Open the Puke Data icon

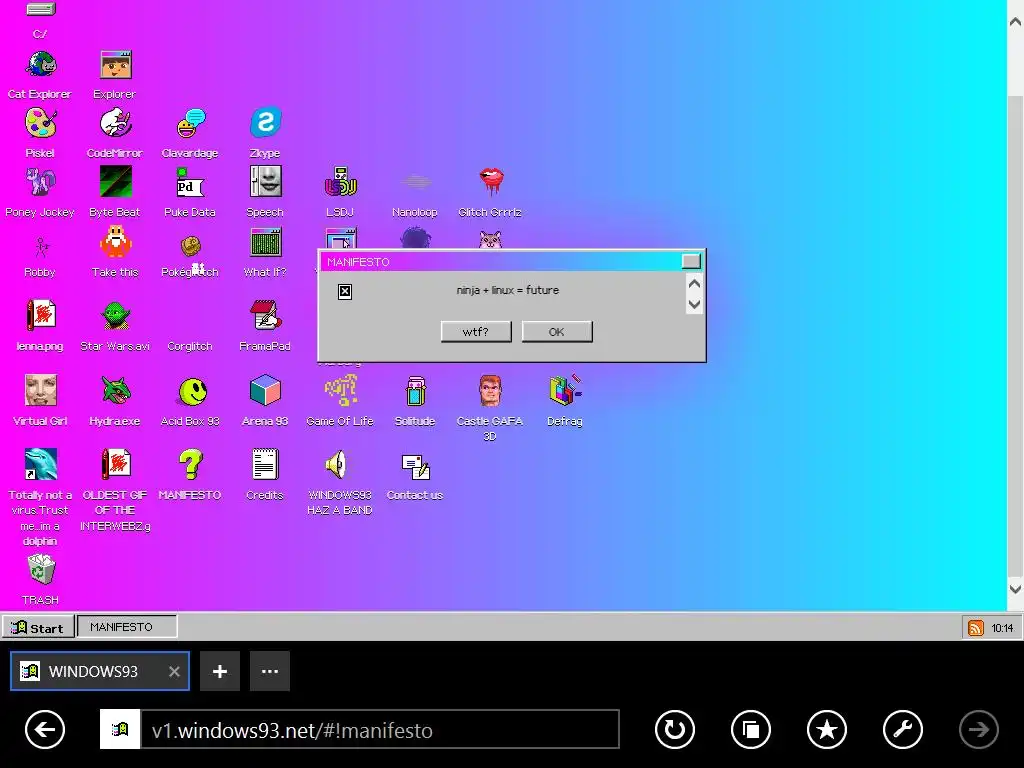click(191, 182)
